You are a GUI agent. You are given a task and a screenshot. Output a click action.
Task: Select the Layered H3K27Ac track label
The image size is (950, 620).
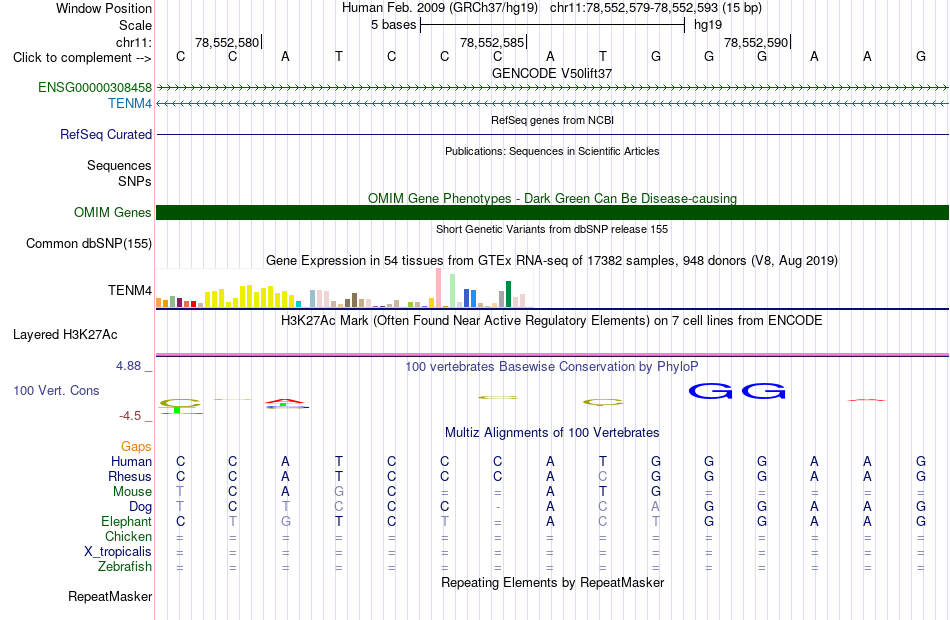[x=65, y=335]
